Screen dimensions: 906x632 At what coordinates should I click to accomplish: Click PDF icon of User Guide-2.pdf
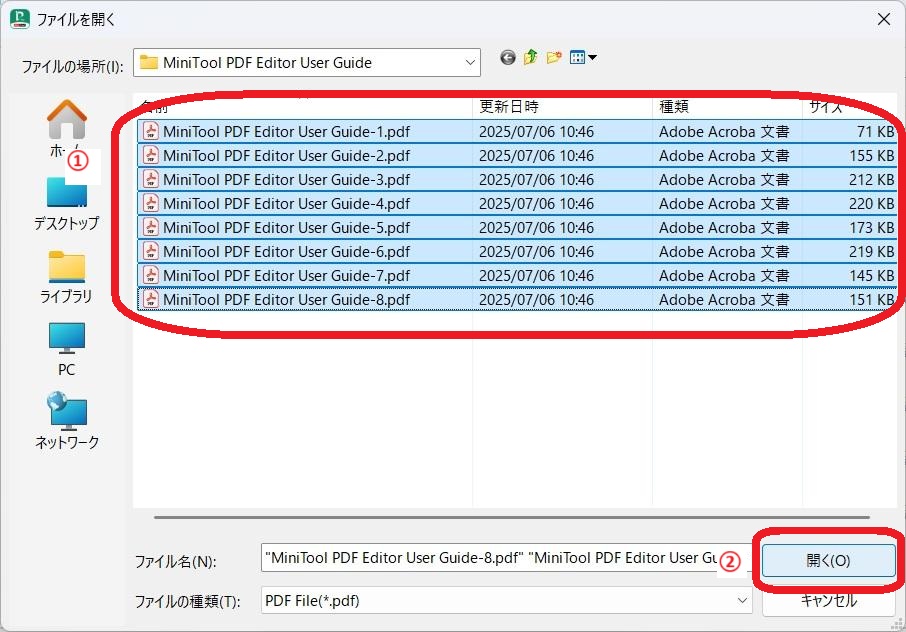[151, 155]
